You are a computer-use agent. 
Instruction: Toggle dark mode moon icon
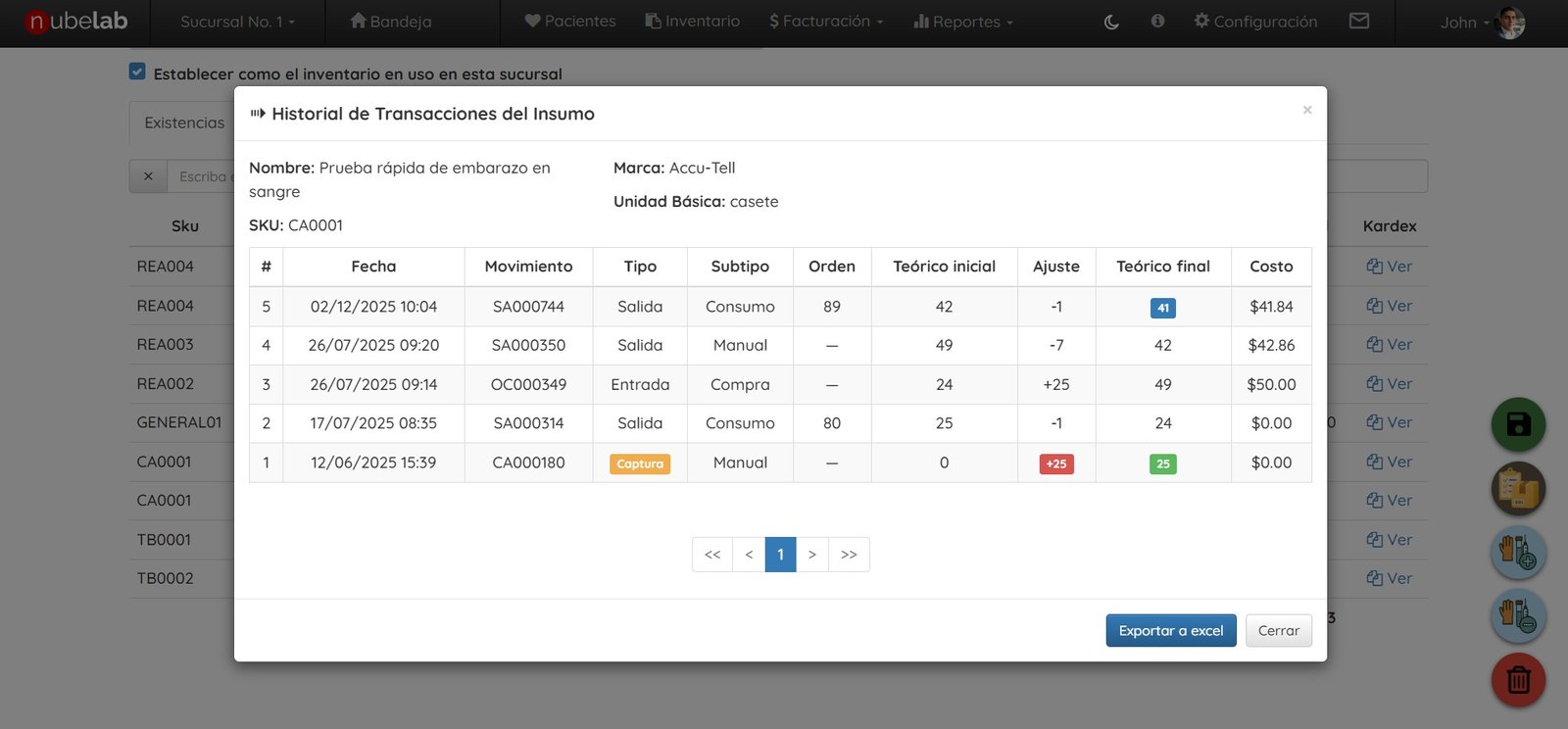click(1111, 22)
